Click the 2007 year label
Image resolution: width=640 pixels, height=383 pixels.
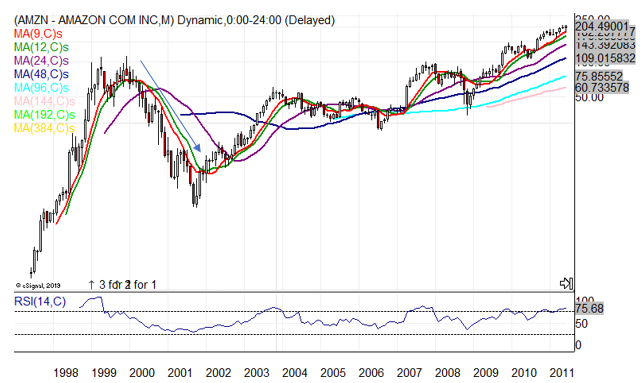pyautogui.click(x=409, y=372)
